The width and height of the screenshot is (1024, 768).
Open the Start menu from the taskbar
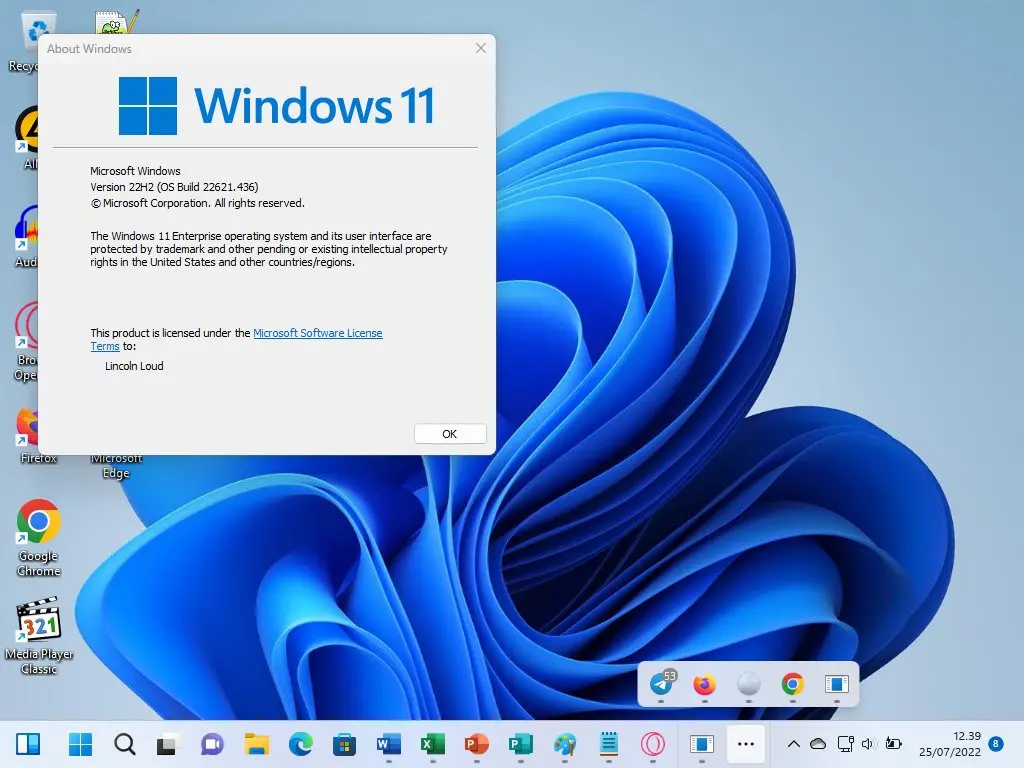point(80,744)
